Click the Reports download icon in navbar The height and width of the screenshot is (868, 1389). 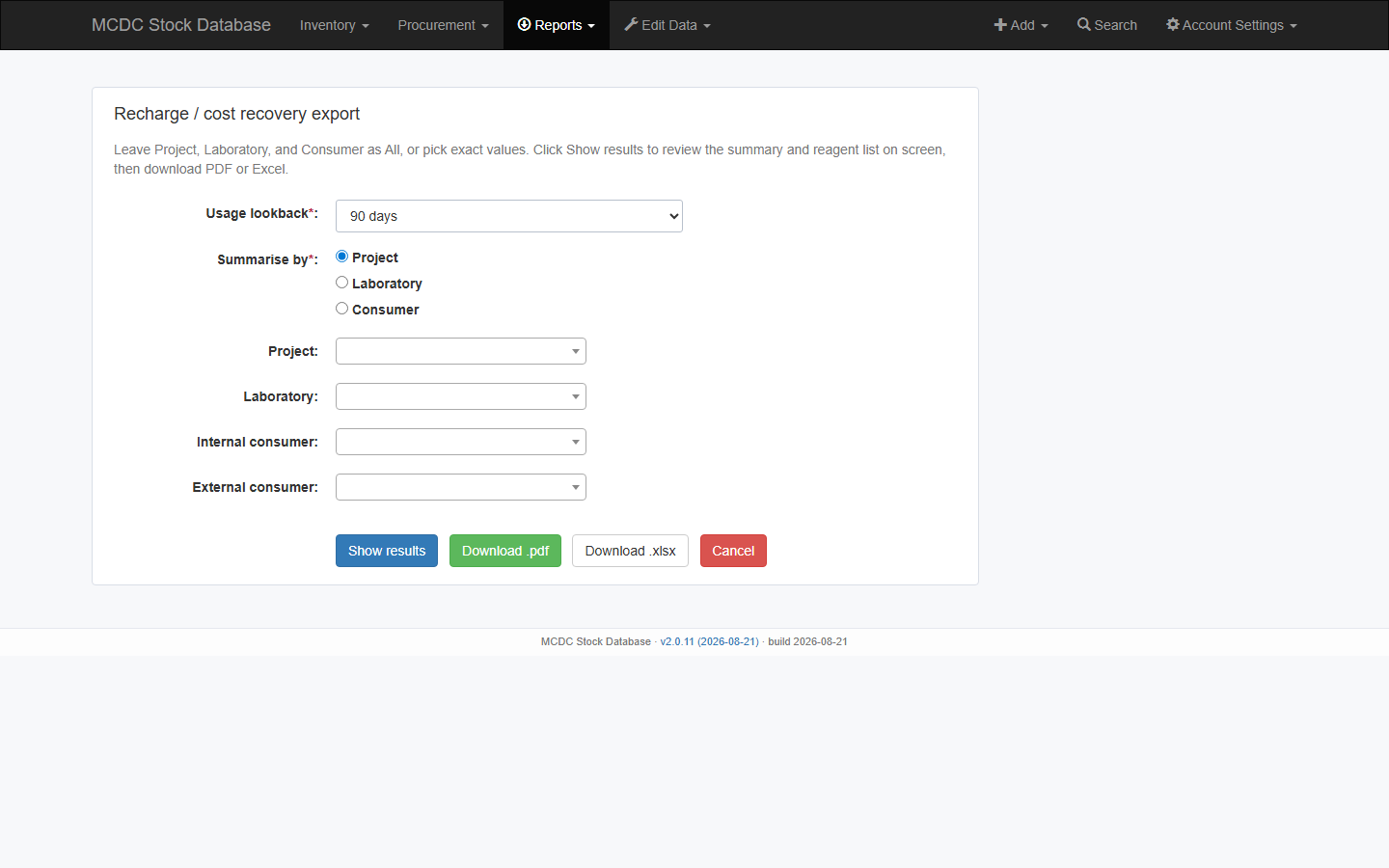coord(524,24)
